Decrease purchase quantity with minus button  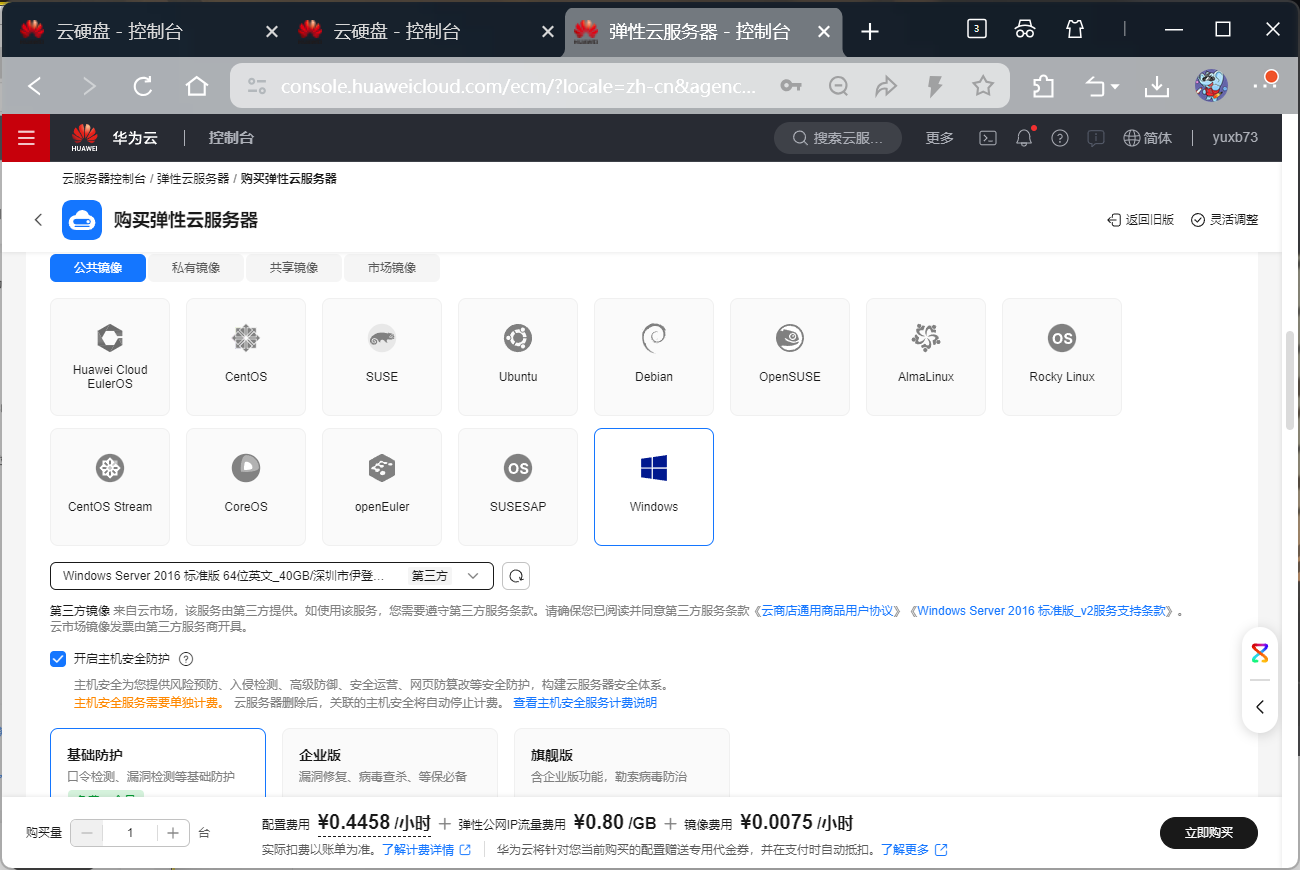[88, 833]
